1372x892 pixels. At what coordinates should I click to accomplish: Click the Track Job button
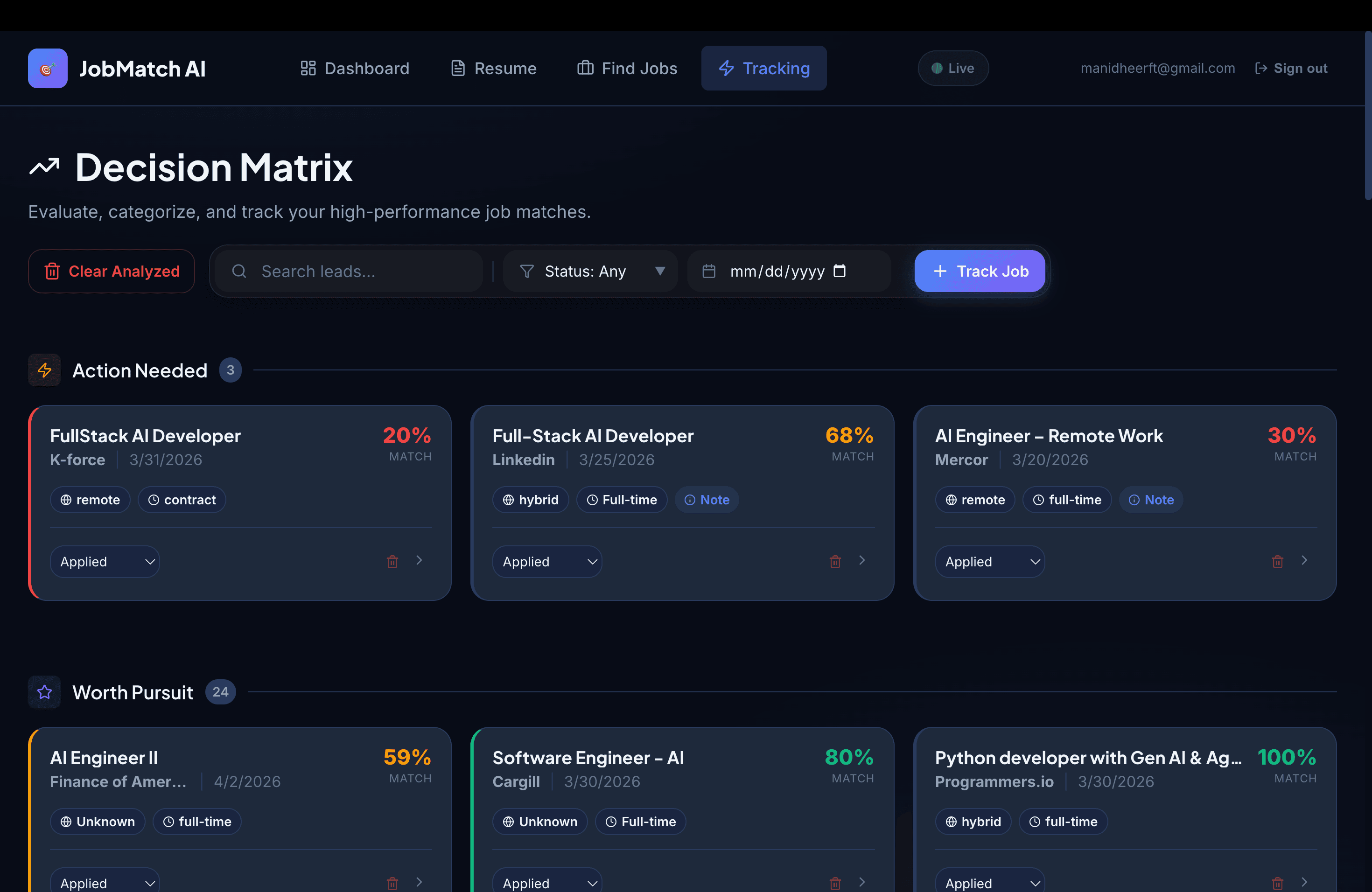980,272
